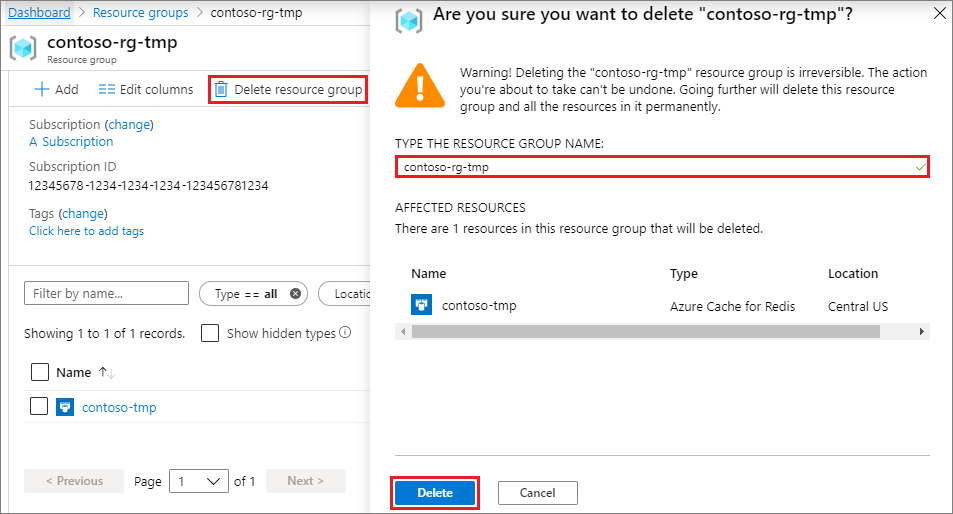Click the trash icon for Delete resource group
The height and width of the screenshot is (514, 953).
[x=221, y=89]
